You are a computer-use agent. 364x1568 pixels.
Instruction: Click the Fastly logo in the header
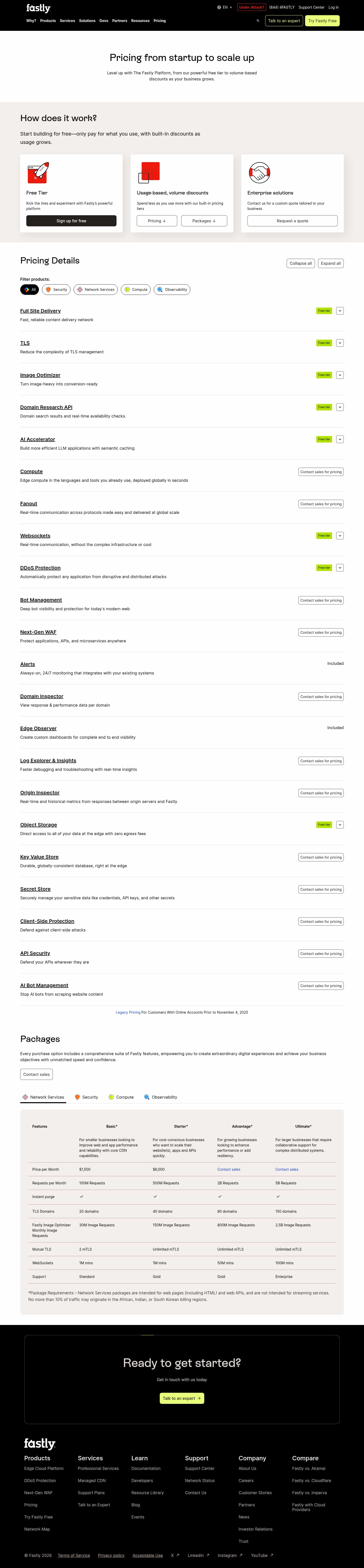tap(38, 8)
